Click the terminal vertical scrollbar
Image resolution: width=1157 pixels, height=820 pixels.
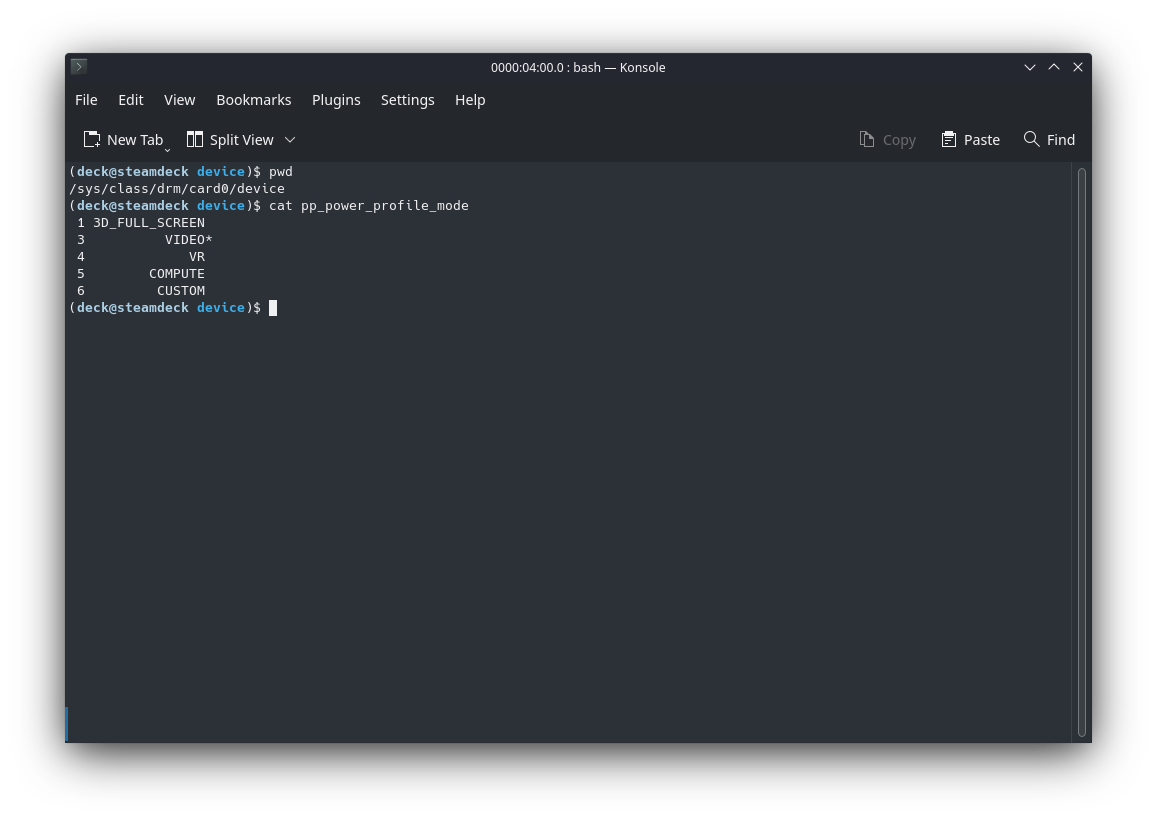click(1082, 452)
